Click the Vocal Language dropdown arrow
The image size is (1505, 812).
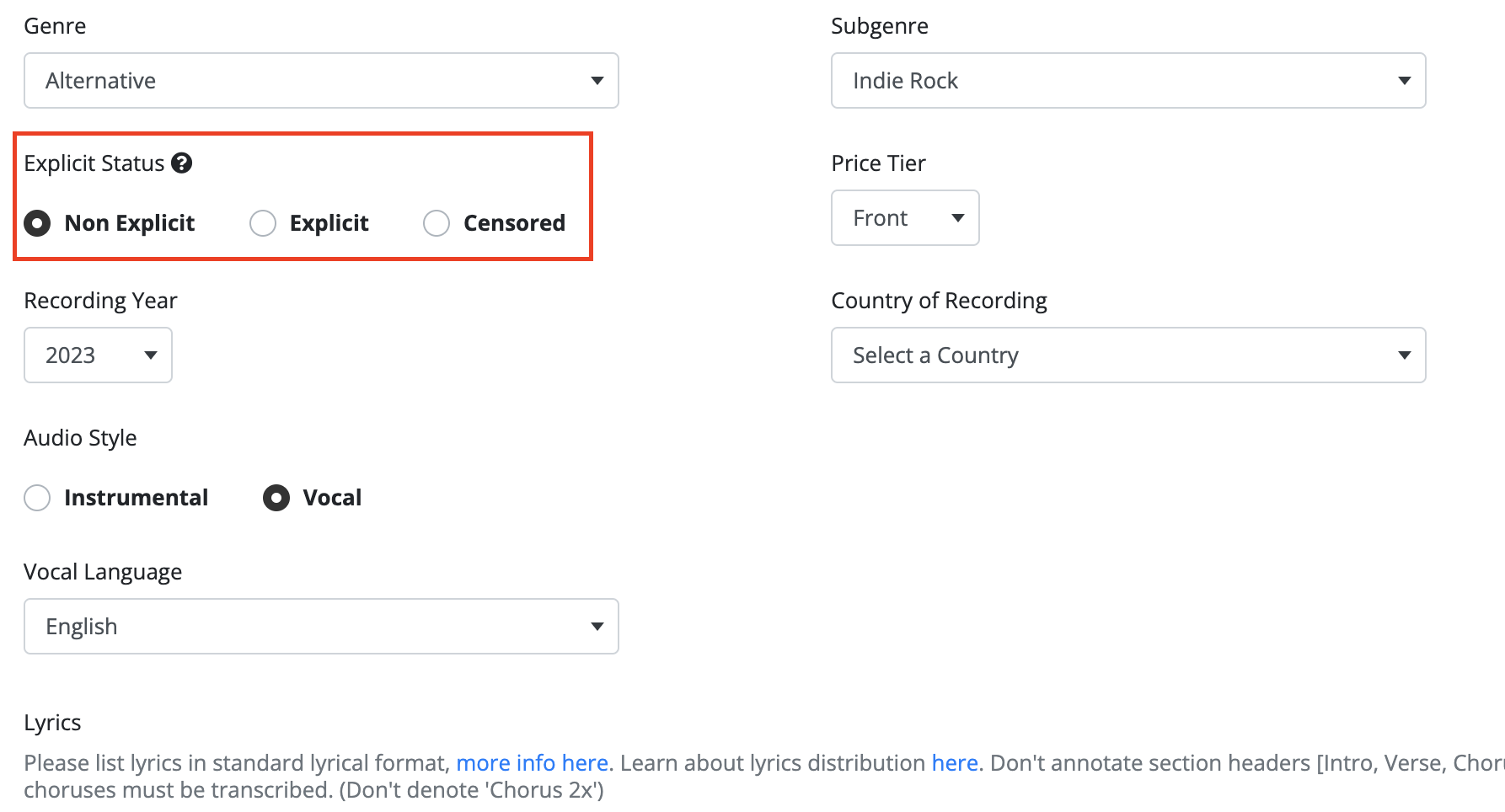[597, 627]
